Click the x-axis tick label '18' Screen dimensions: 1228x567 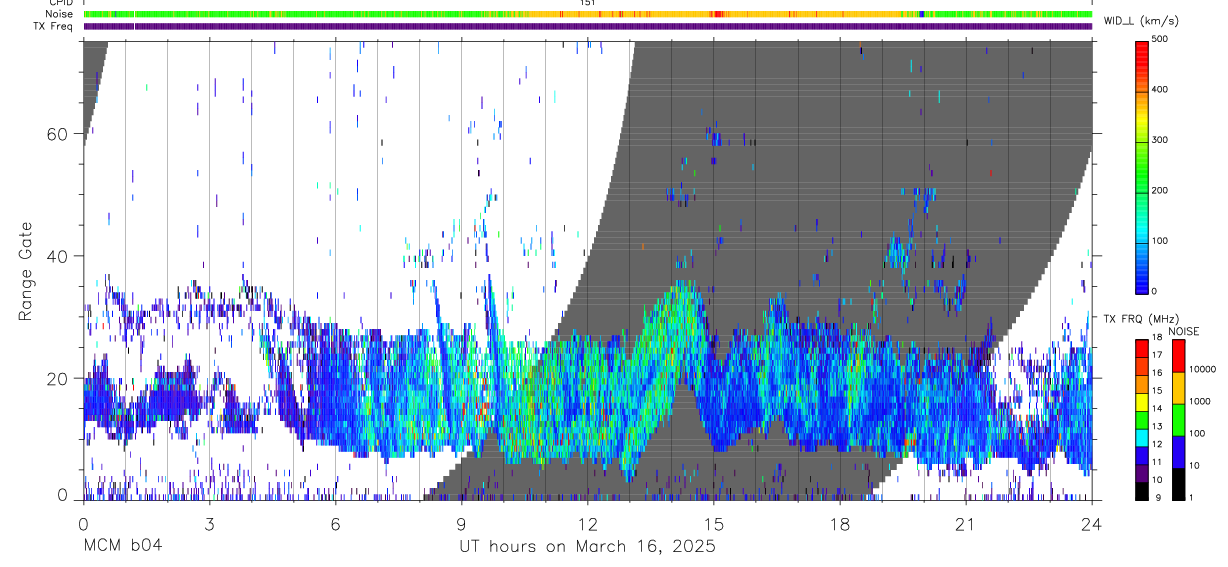coord(840,523)
